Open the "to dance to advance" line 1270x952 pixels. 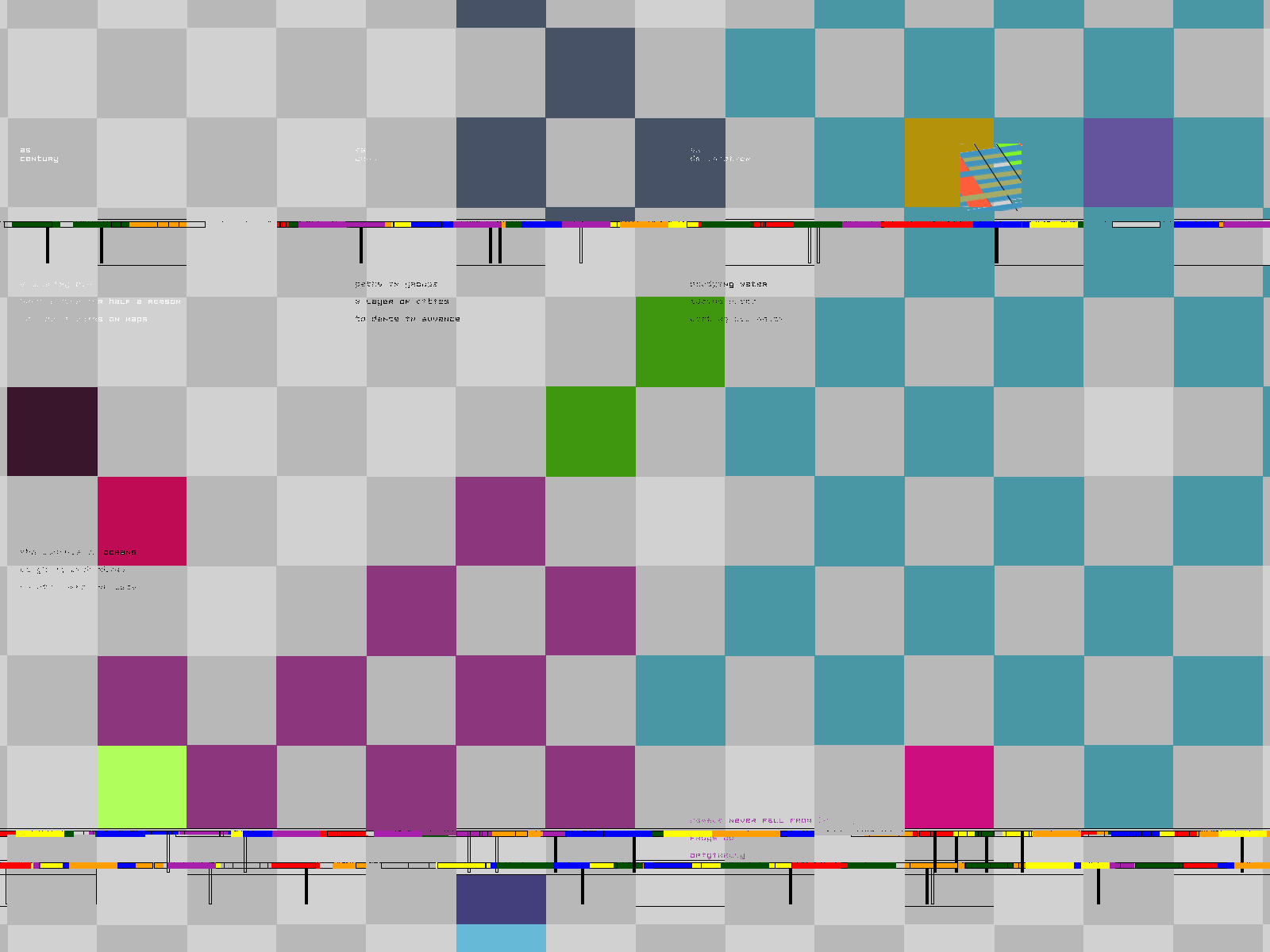pos(407,319)
